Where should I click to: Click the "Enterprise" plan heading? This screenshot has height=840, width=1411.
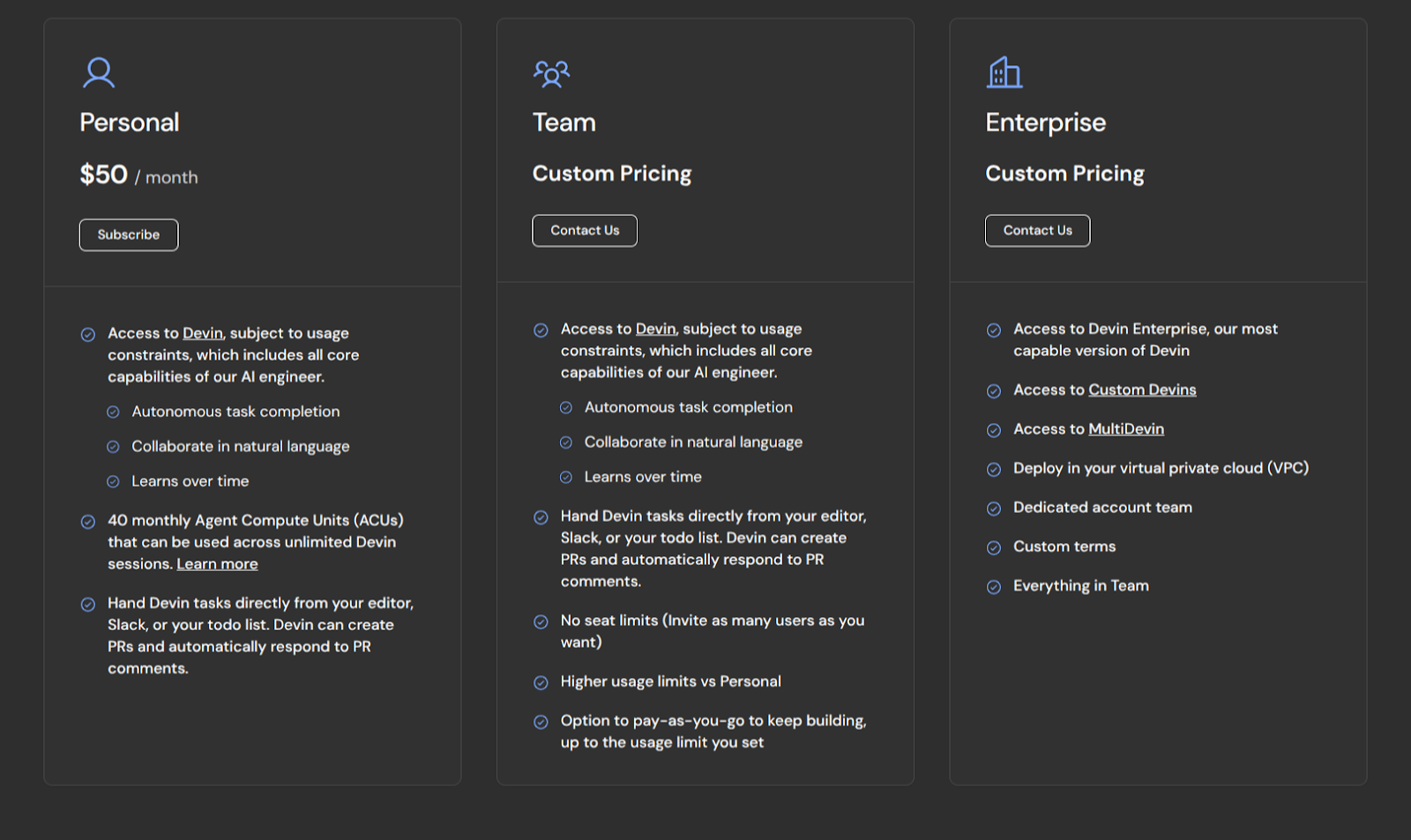pos(1045,123)
